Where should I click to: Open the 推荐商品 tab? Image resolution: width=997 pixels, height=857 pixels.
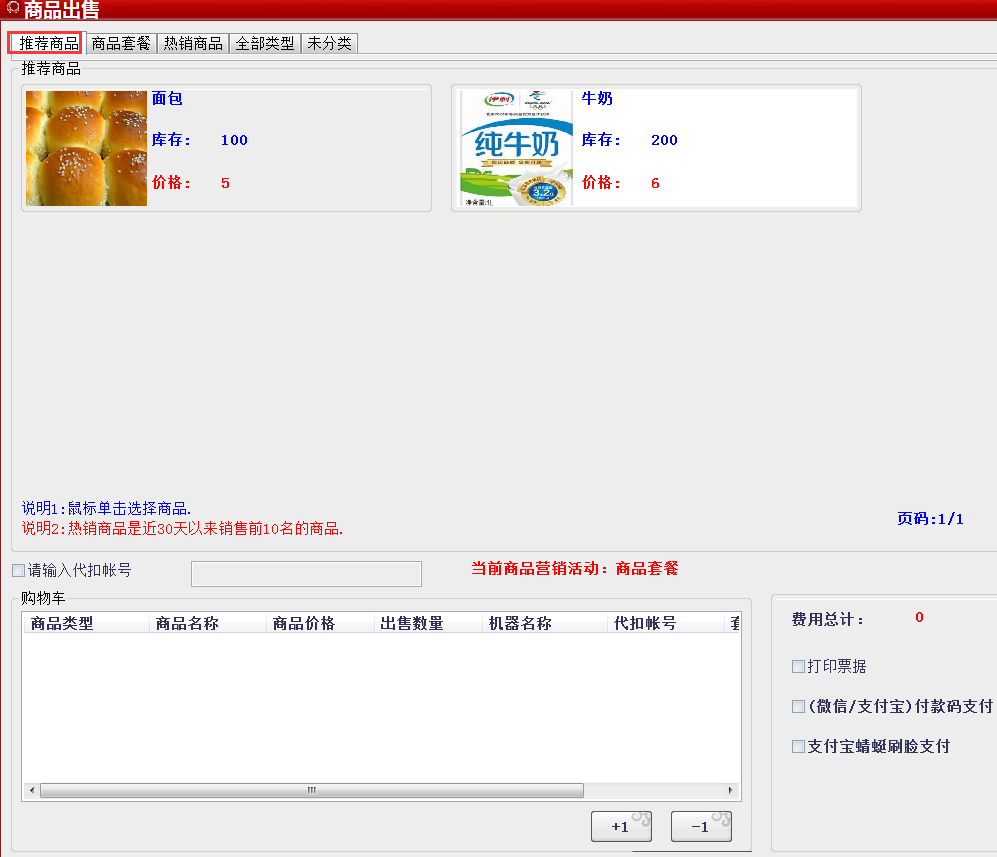pyautogui.click(x=47, y=44)
